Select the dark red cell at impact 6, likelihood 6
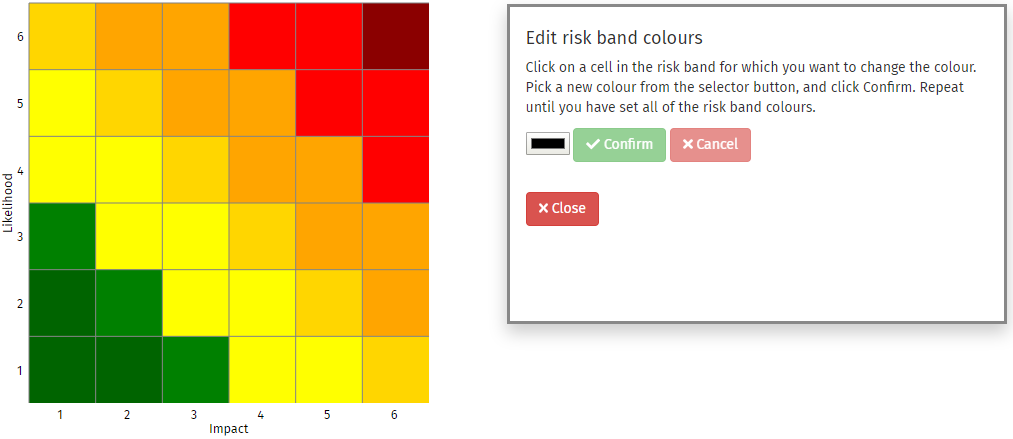The height and width of the screenshot is (439, 1013). pos(396,37)
